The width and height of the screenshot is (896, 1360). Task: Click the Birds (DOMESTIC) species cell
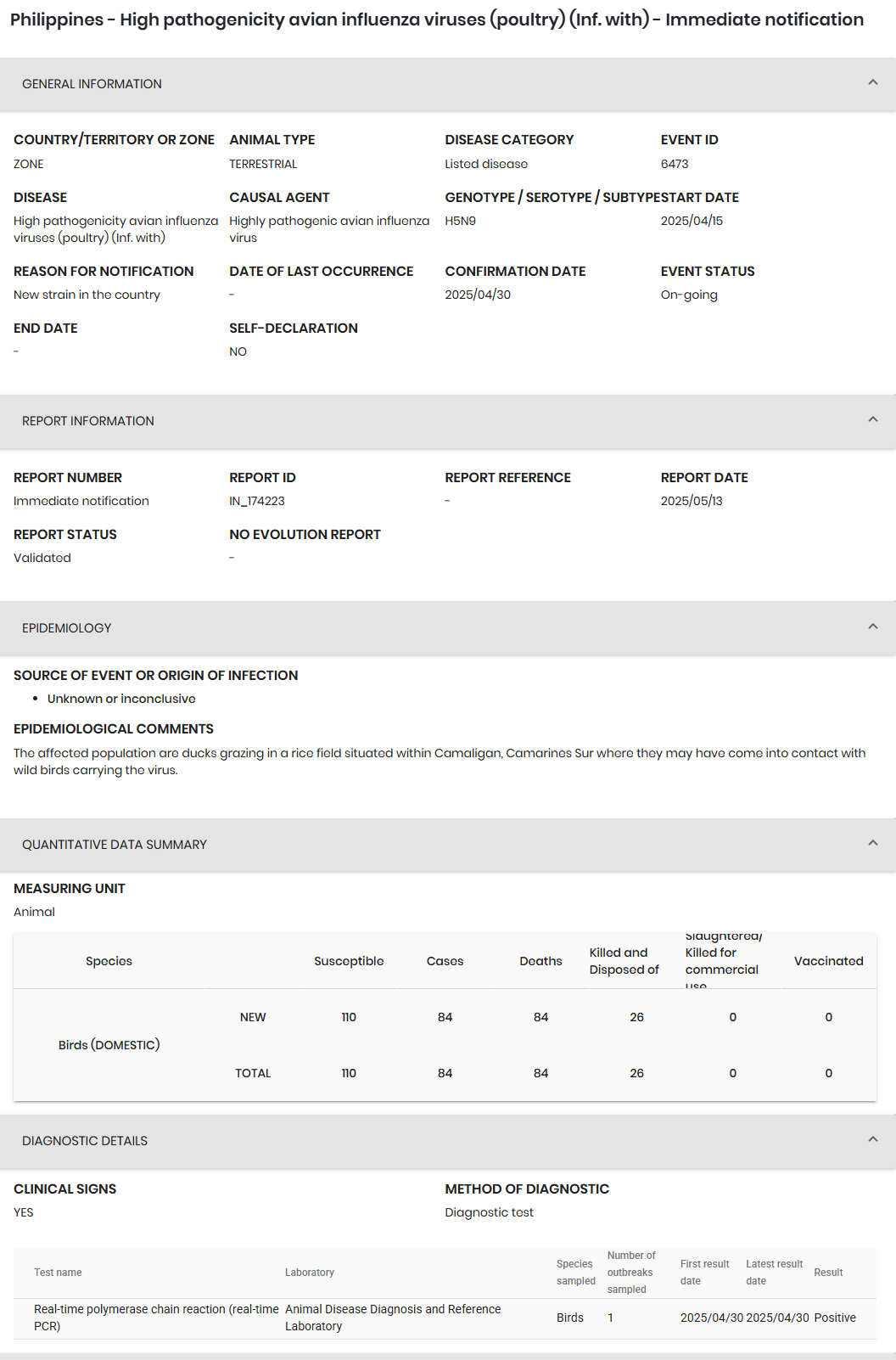(x=109, y=1045)
